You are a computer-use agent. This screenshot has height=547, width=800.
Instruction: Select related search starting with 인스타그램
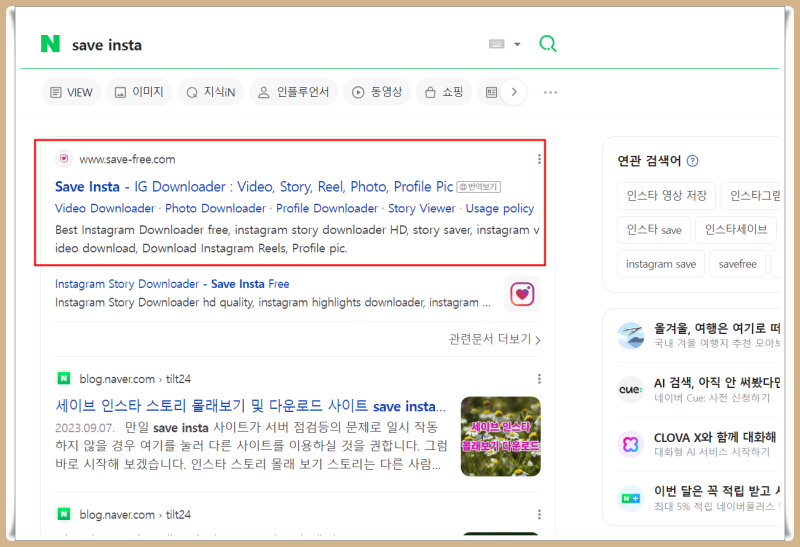(751, 195)
